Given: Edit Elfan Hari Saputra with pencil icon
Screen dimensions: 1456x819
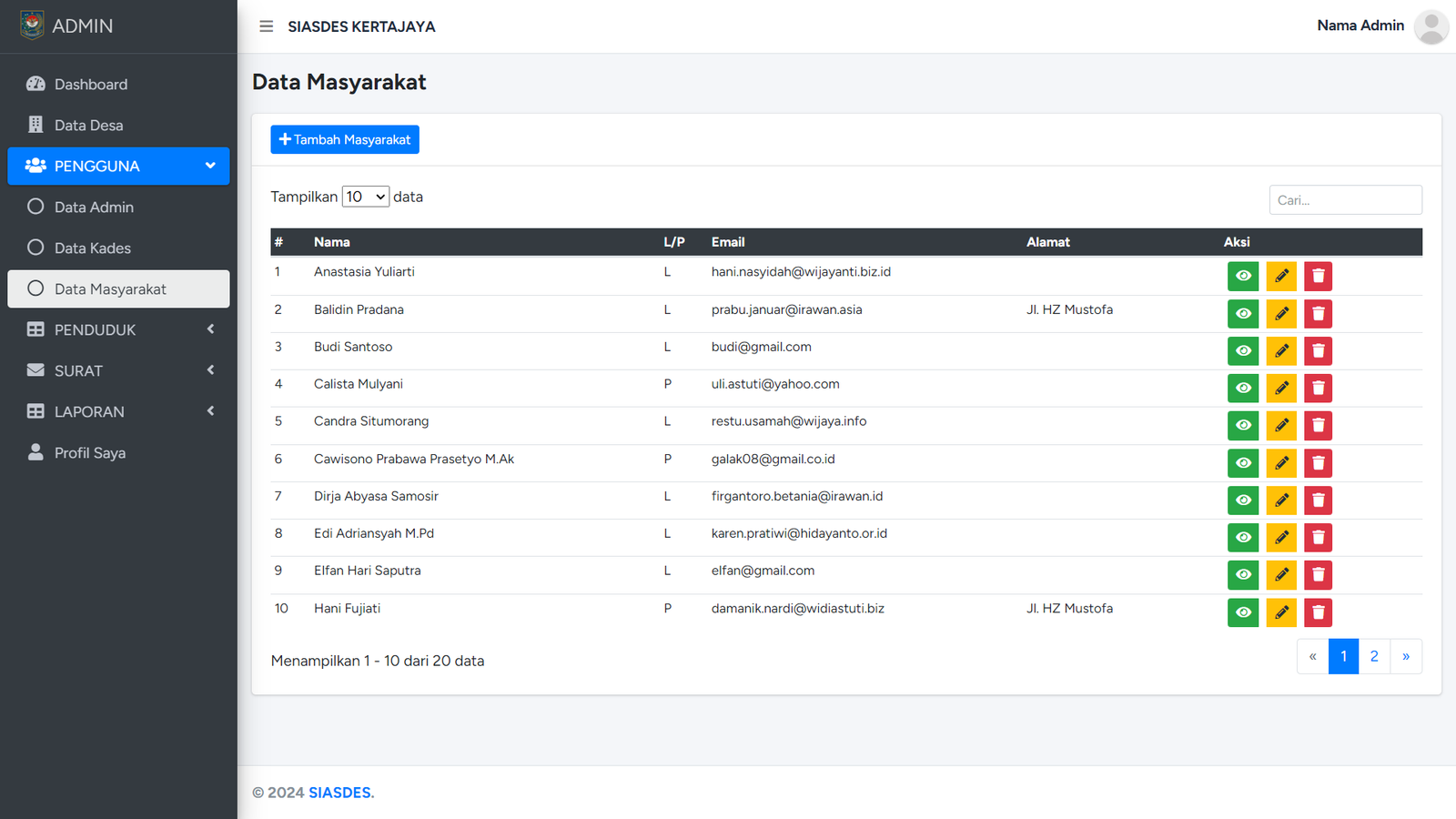Looking at the screenshot, I should [x=1281, y=575].
